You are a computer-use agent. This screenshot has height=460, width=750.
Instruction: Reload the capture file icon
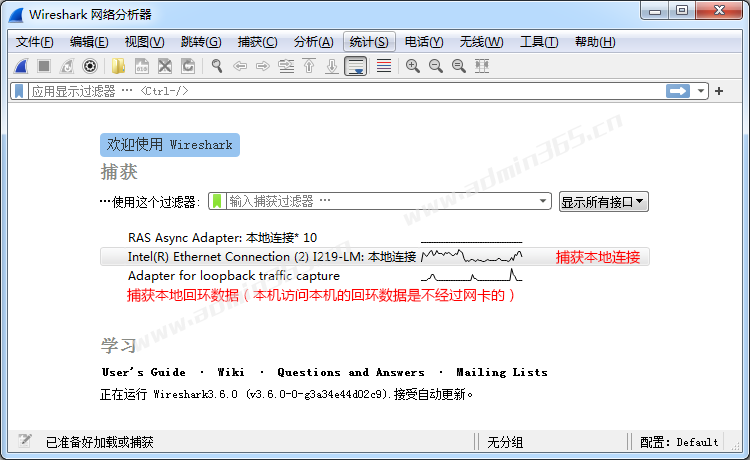188,66
